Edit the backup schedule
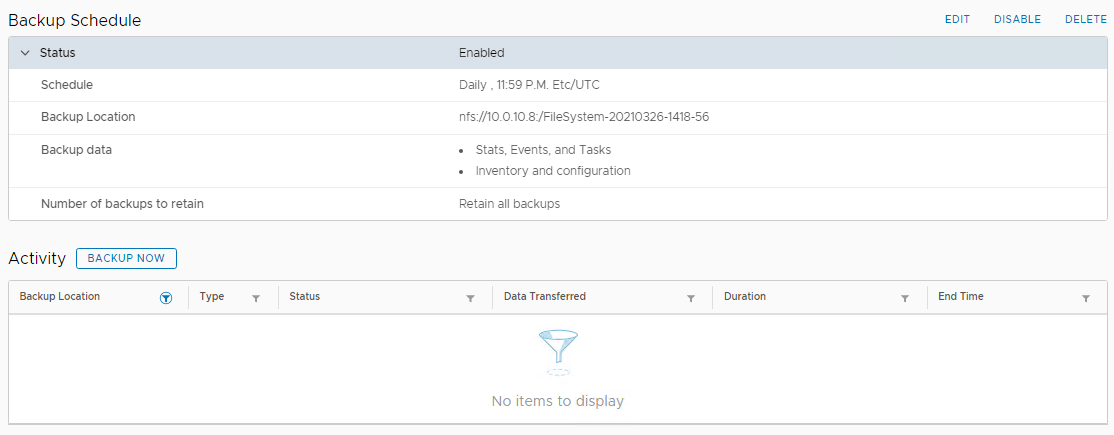 coord(957,19)
